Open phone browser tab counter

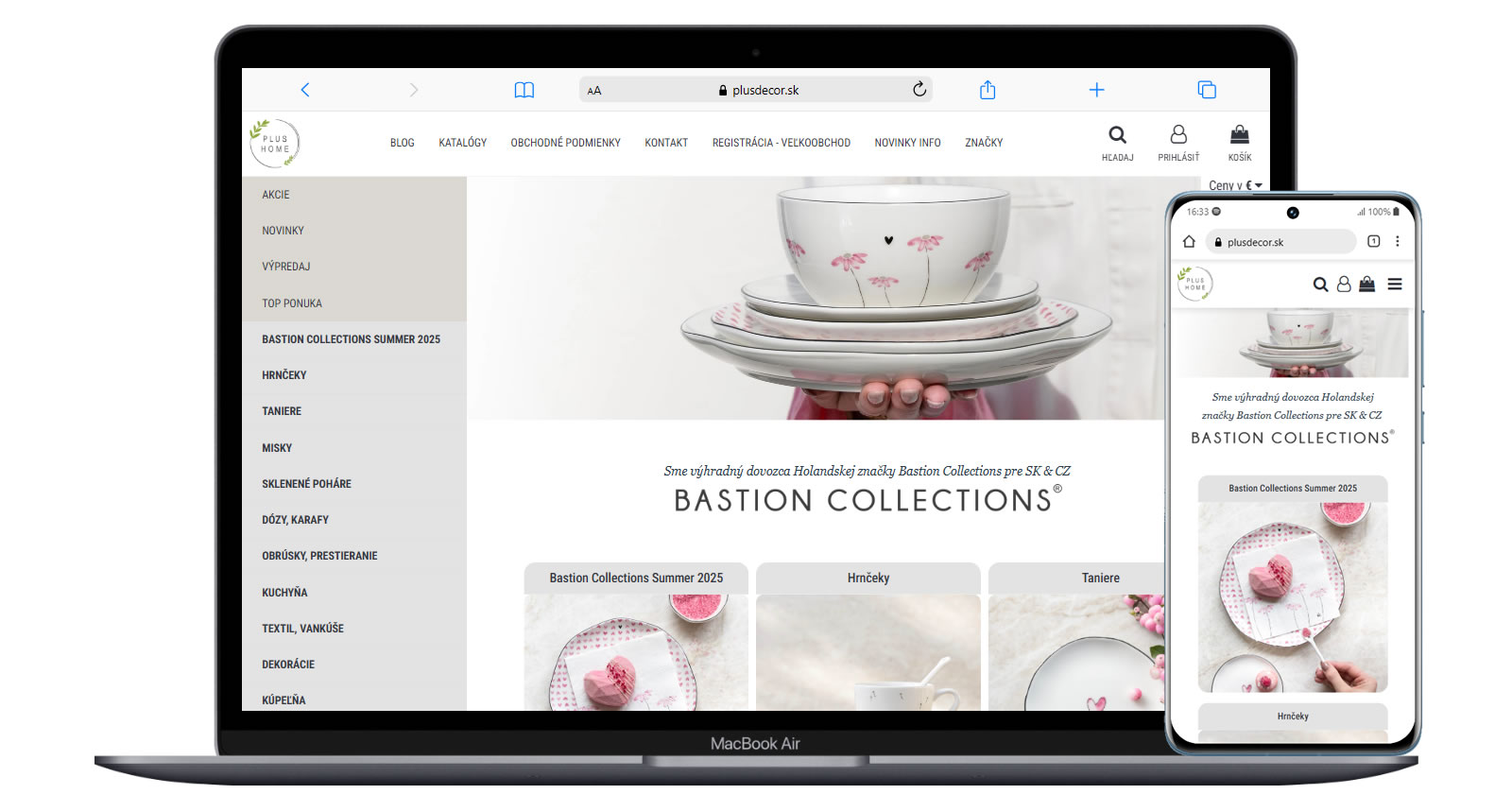(x=1374, y=241)
